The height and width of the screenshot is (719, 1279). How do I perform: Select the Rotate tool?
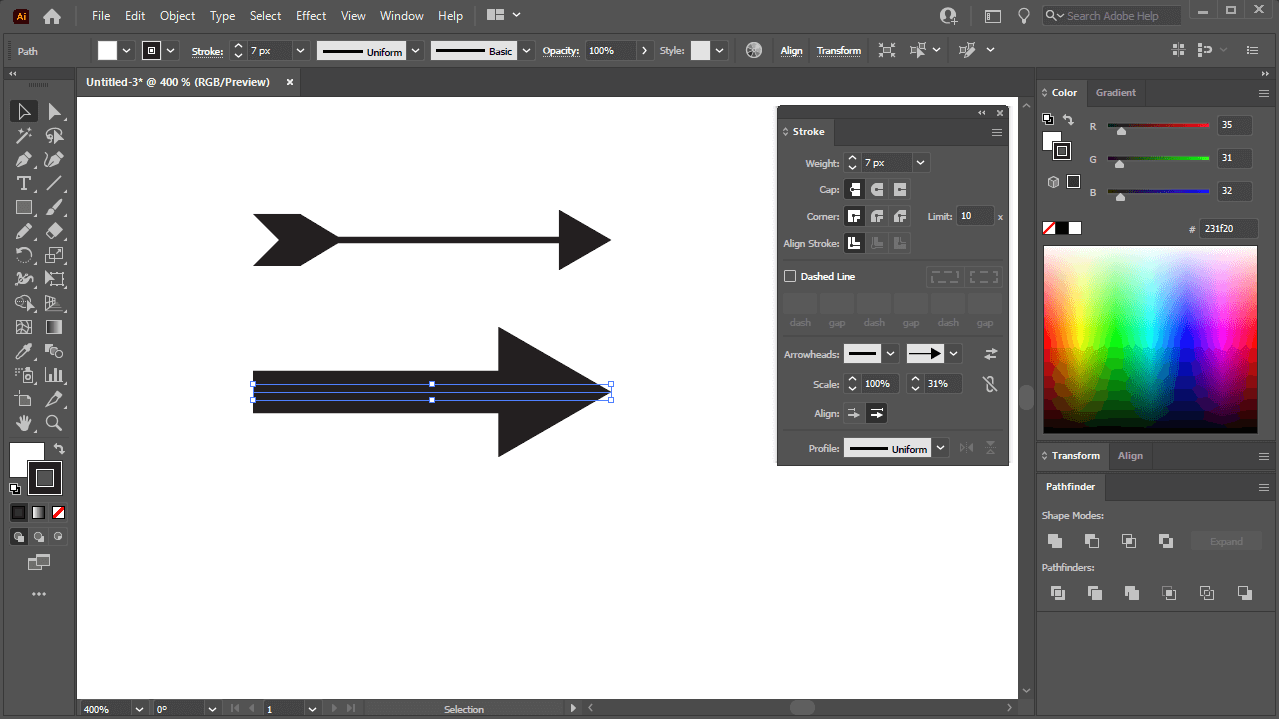24,255
